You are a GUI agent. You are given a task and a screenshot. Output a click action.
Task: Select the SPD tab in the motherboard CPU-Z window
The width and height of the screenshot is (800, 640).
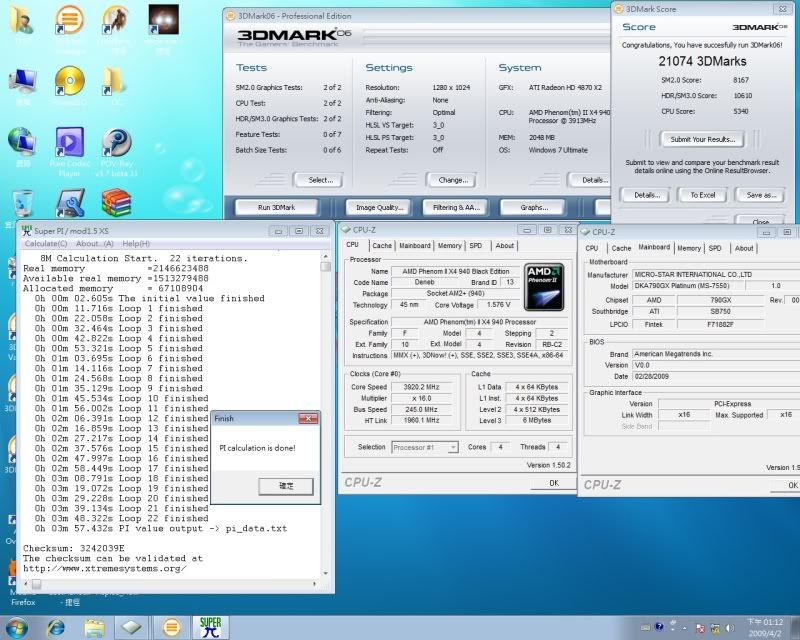(x=715, y=248)
